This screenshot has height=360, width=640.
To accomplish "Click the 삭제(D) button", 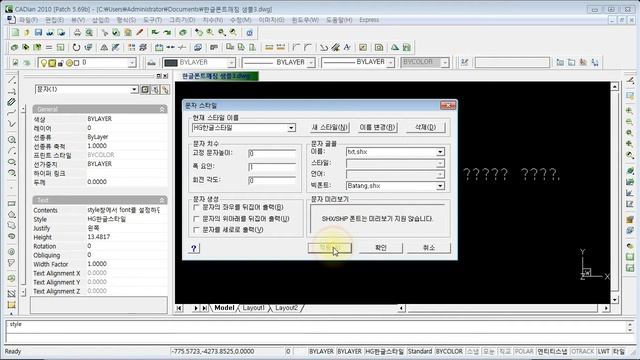I will point(425,127).
